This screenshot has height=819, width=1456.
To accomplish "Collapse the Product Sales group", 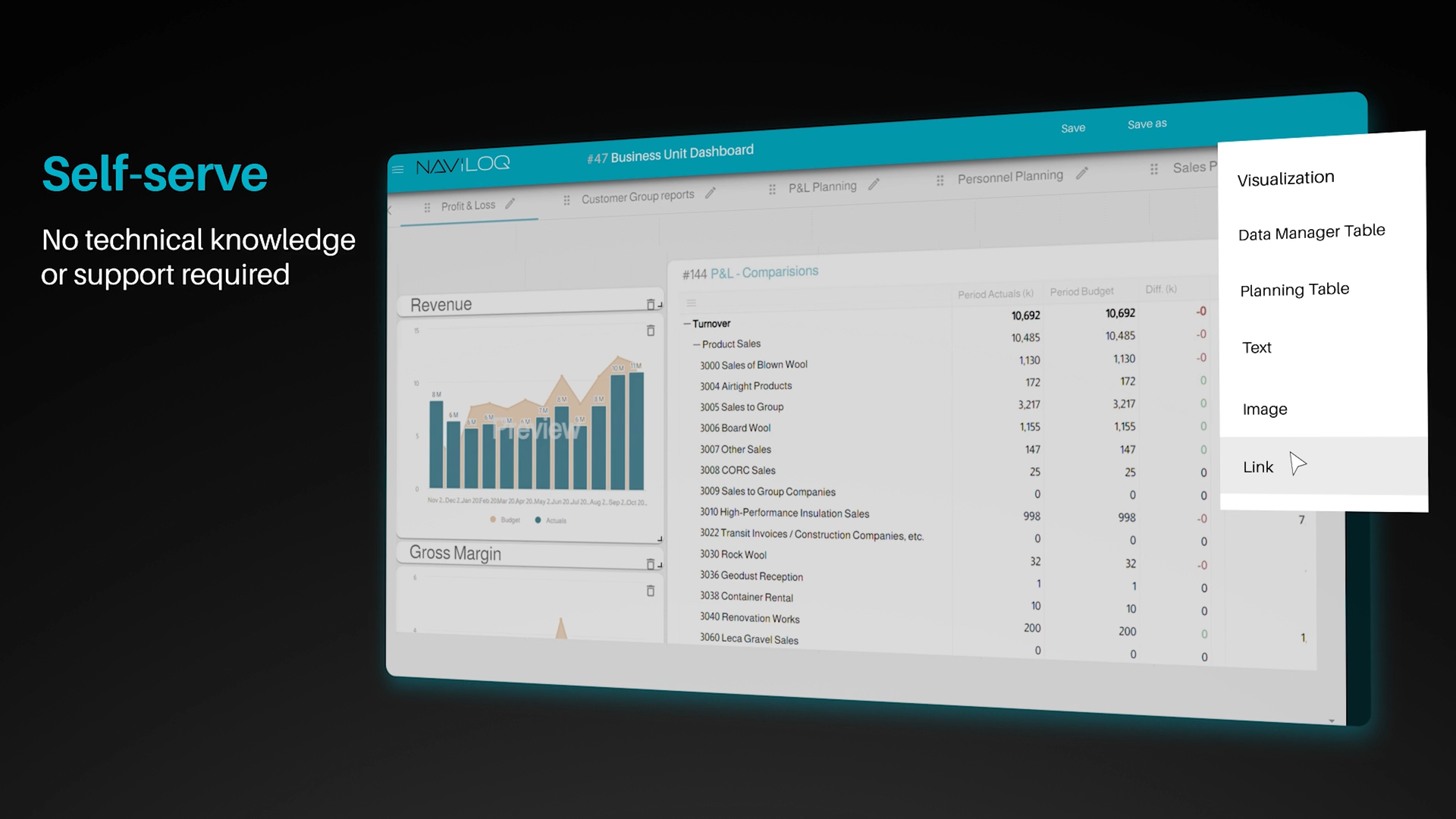I will point(696,344).
